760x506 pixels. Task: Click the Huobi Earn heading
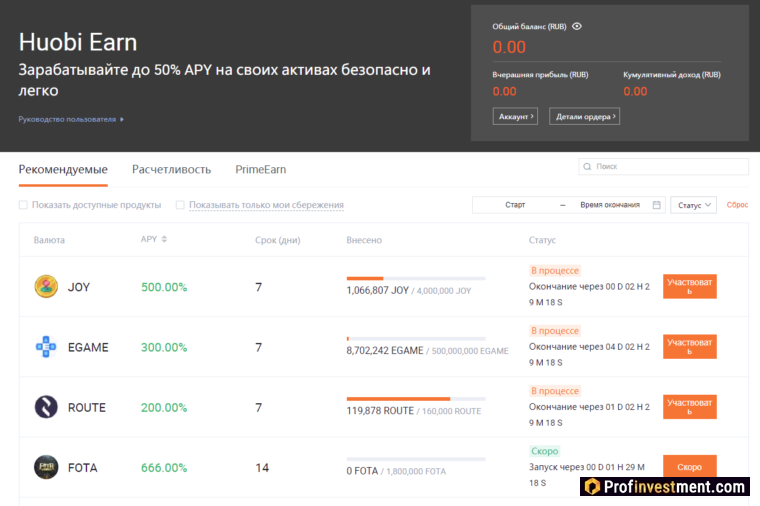[x=78, y=42]
